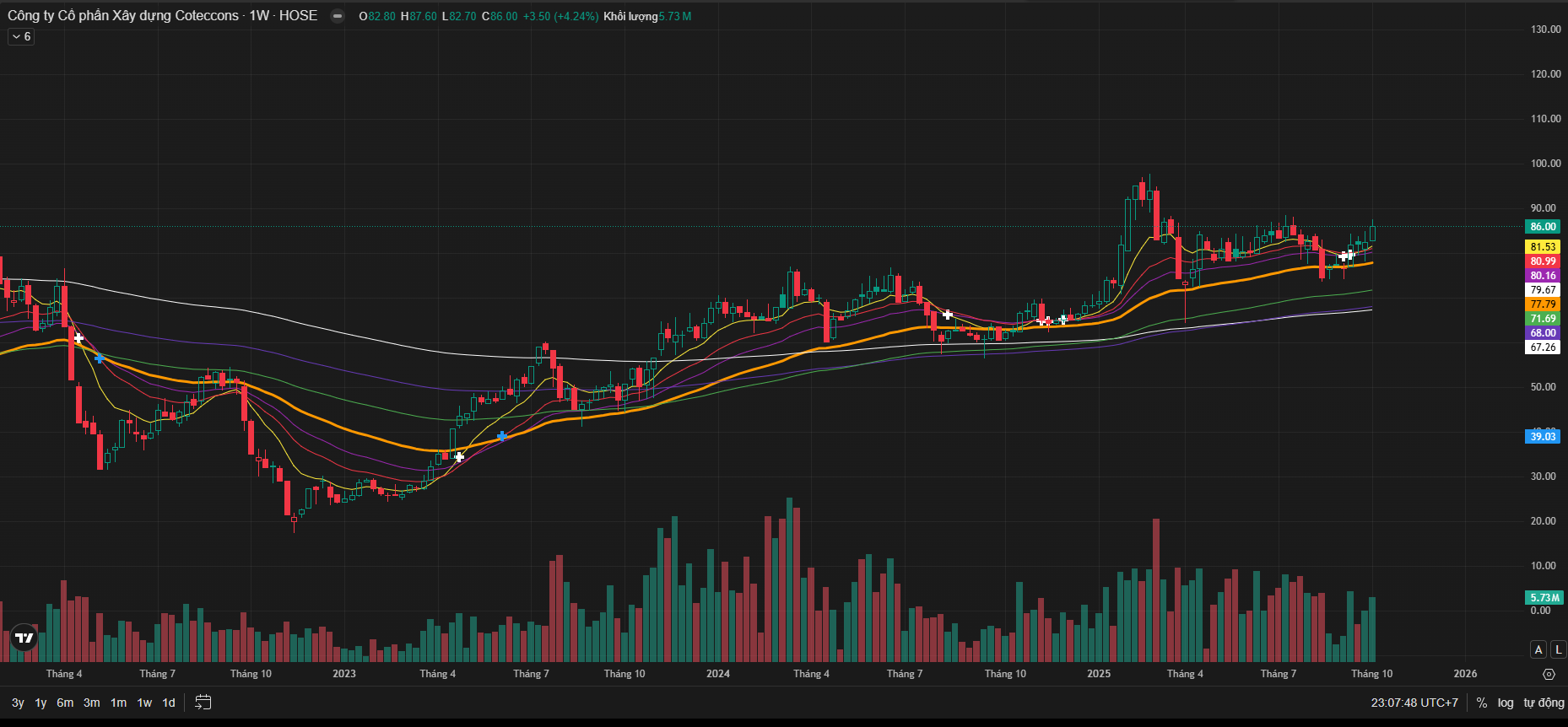Open chart settings hexagon gear icon

coord(1549,674)
